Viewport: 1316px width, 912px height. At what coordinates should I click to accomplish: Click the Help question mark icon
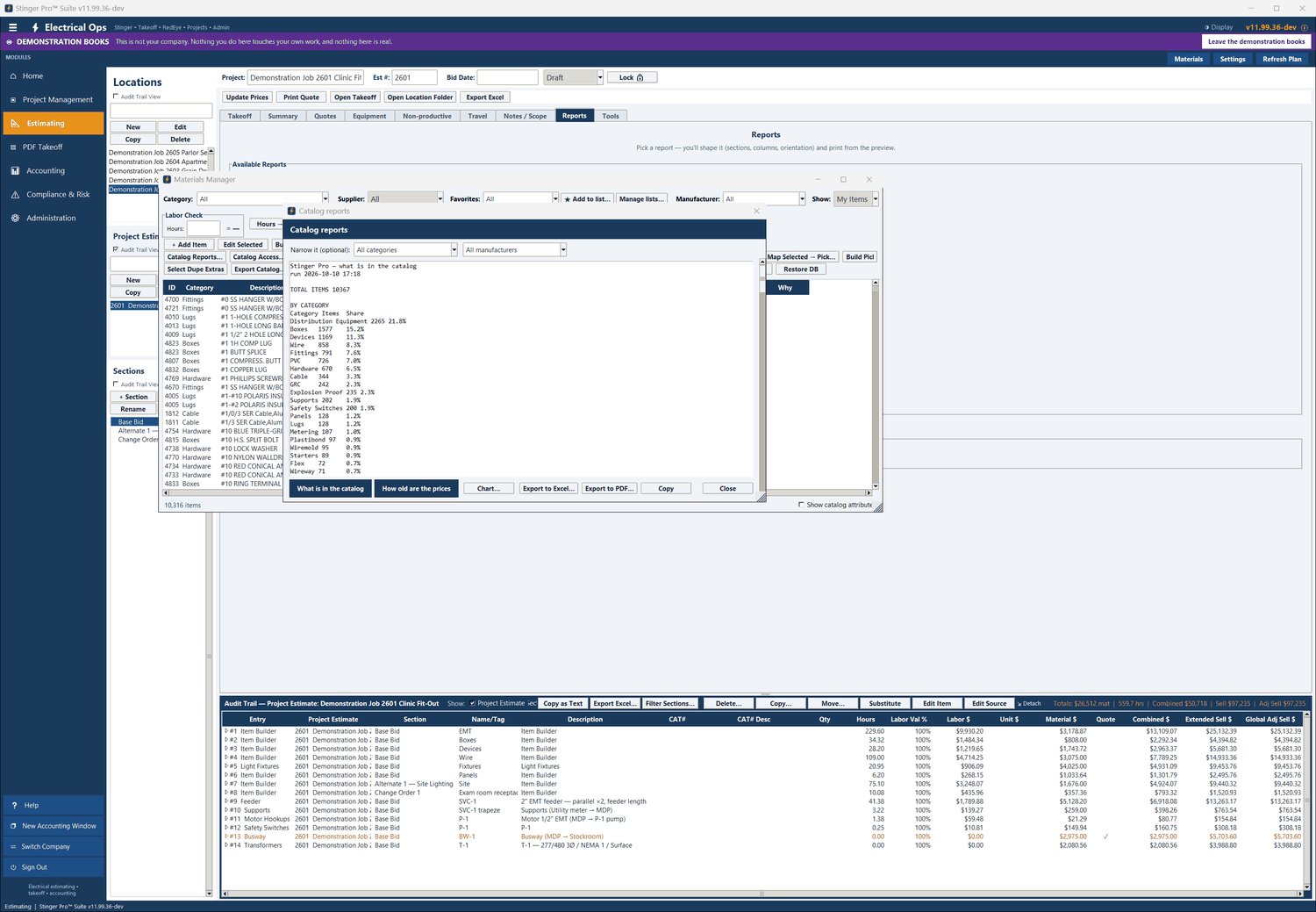point(14,805)
